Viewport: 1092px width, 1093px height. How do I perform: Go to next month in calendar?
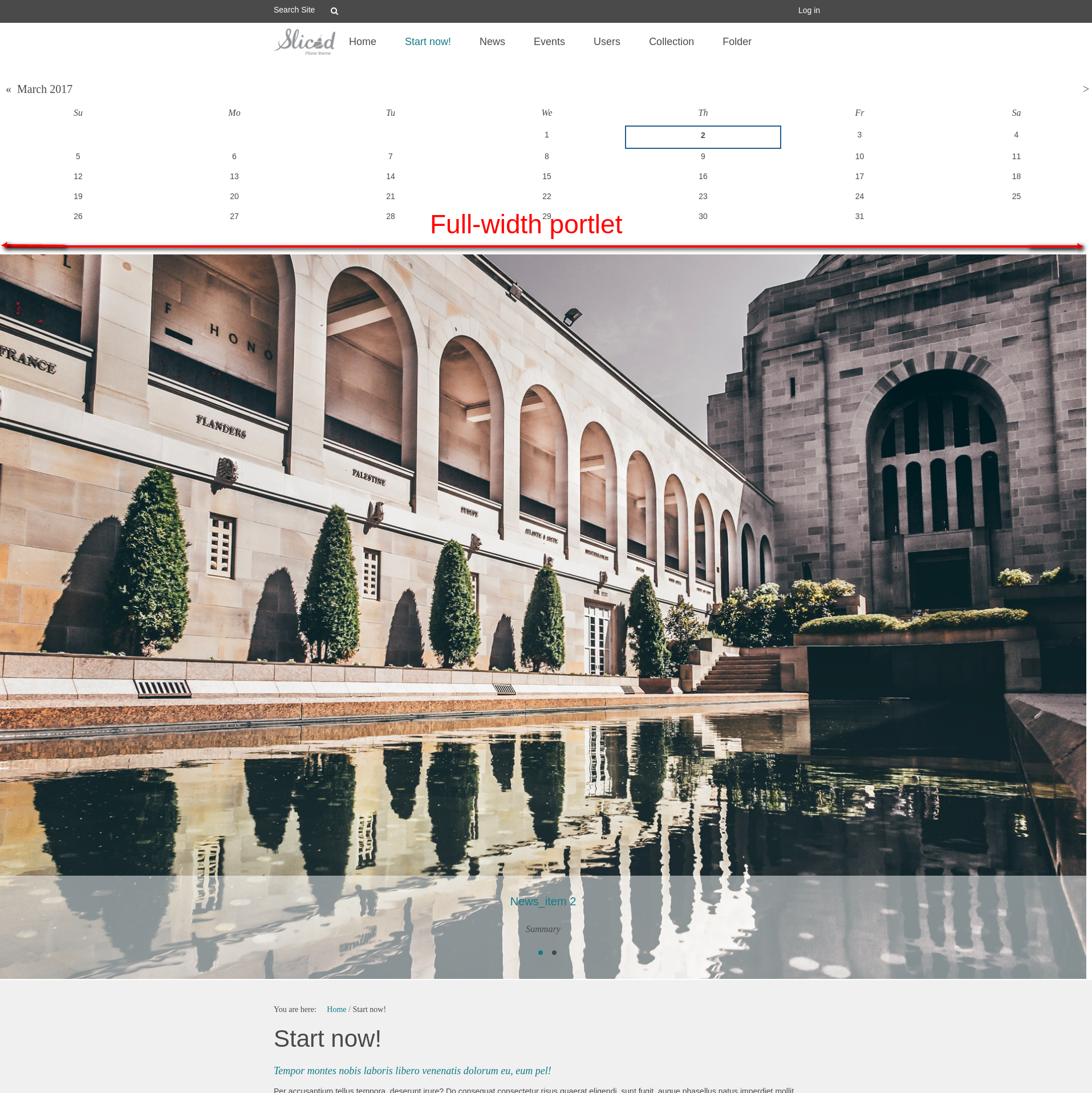[1085, 89]
